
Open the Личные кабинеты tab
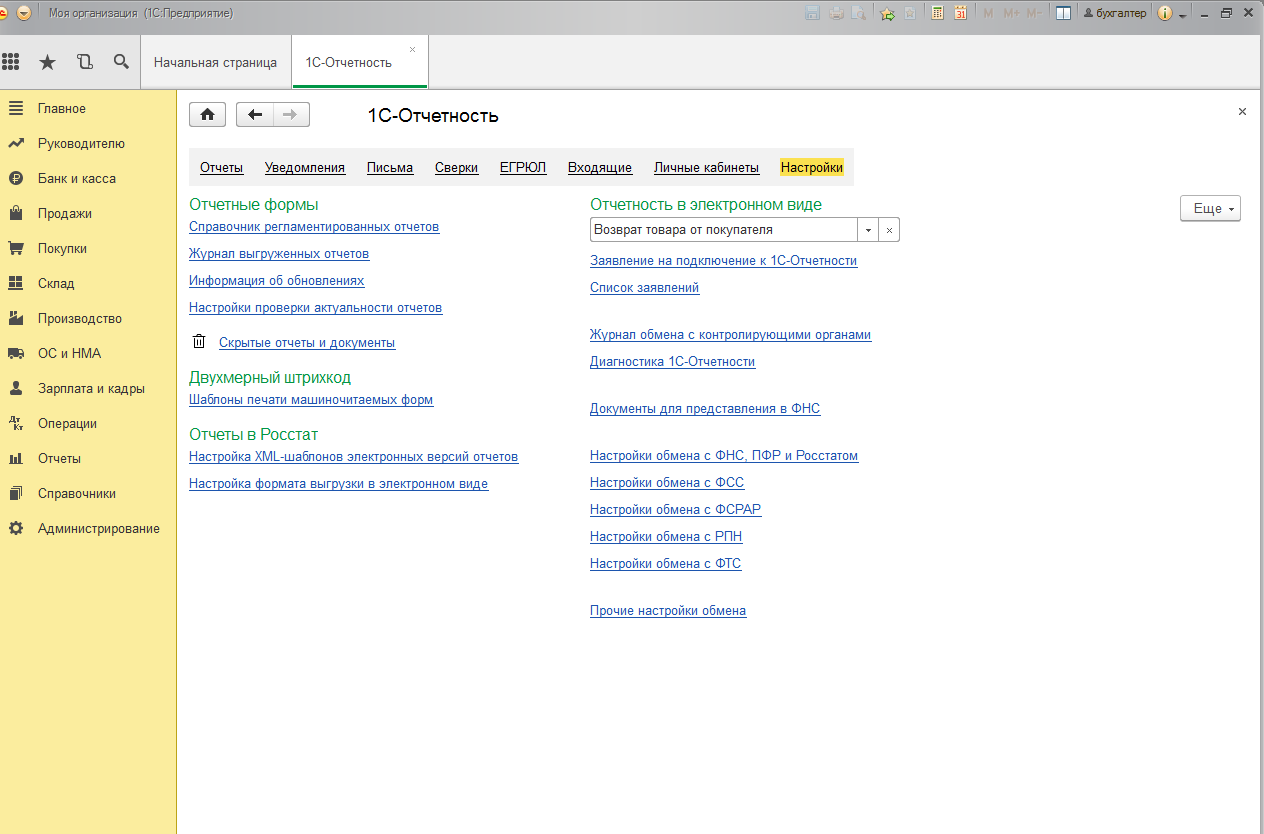pos(707,167)
